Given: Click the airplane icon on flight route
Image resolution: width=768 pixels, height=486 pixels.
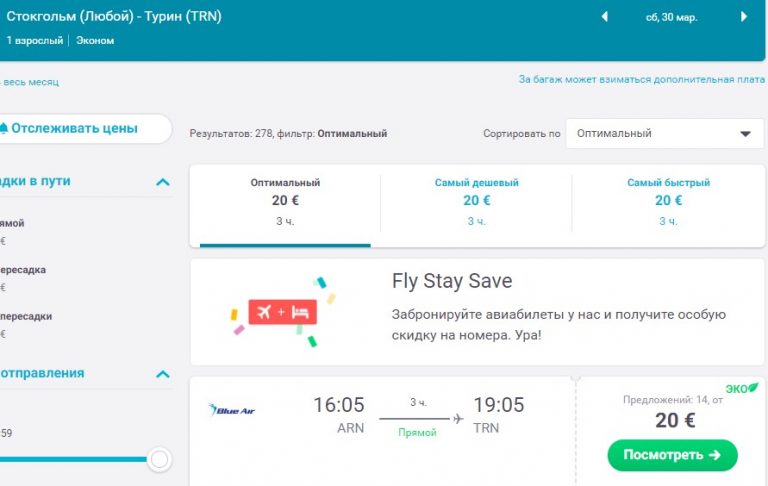Looking at the screenshot, I should click(x=458, y=418).
